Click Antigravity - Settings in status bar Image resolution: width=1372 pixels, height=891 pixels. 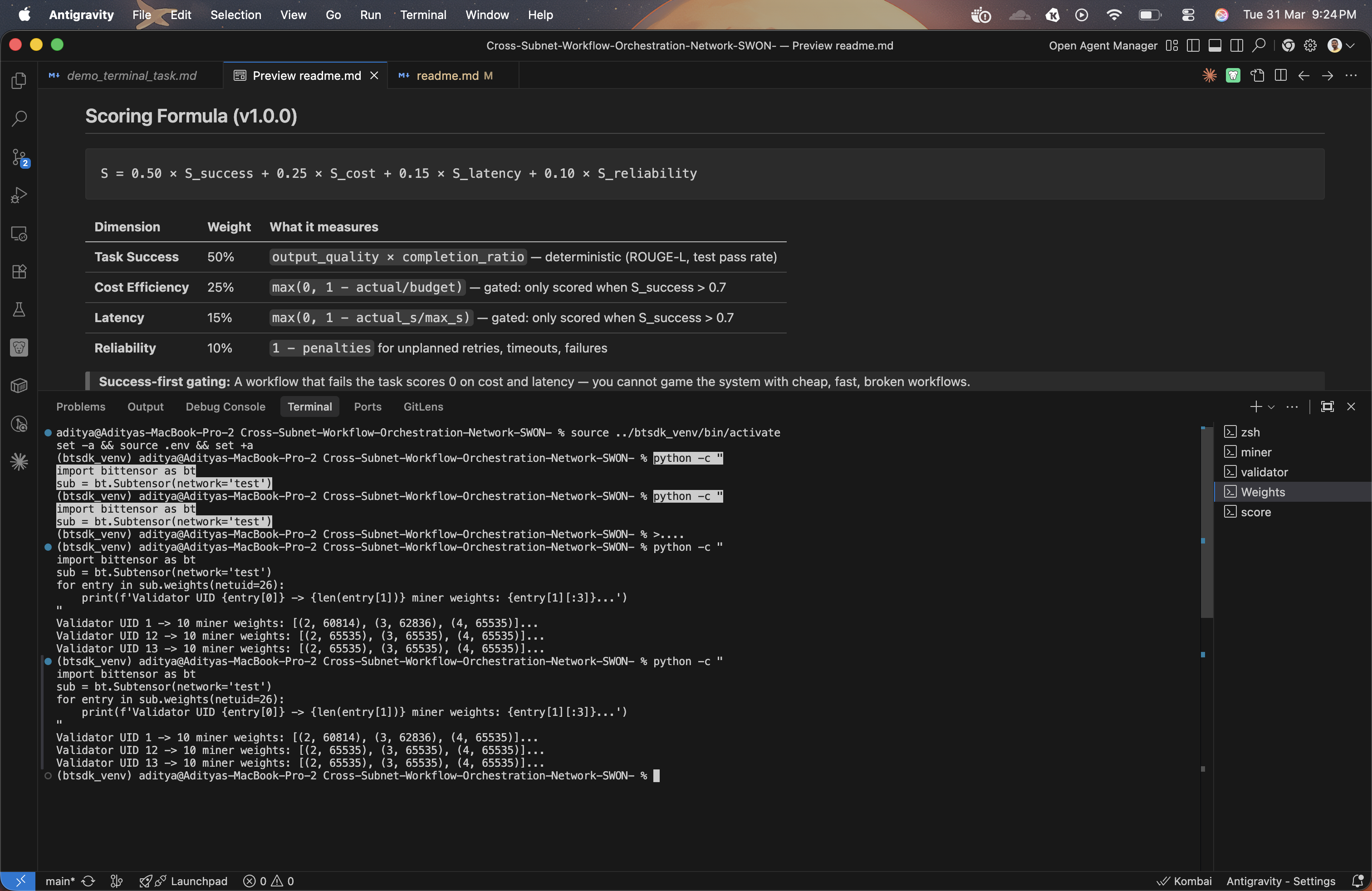pos(1280,881)
